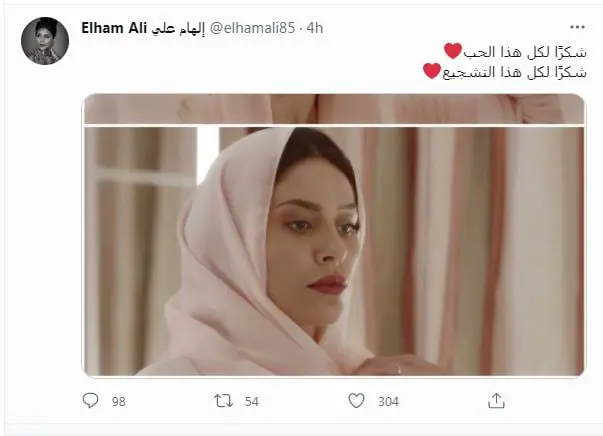Screen dimensions: 603x436
Task: Show the 54 retweets count
Action: click(x=252, y=402)
